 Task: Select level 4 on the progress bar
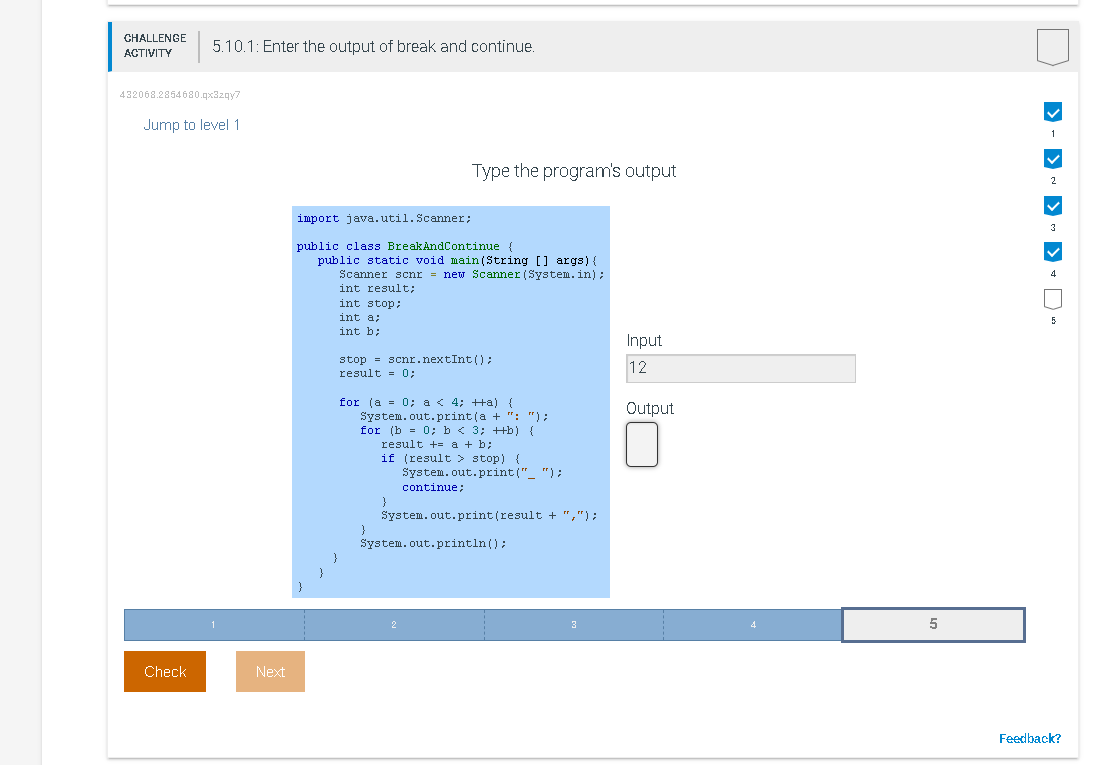(x=752, y=624)
